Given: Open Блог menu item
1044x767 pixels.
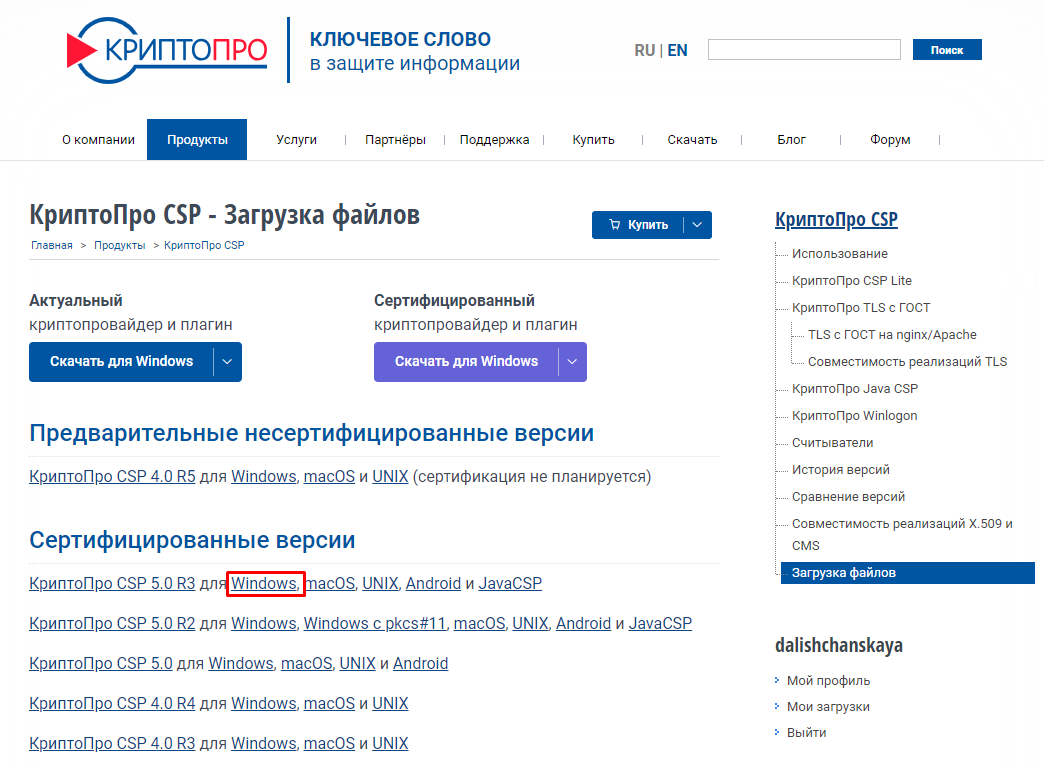Looking at the screenshot, I should point(791,140).
